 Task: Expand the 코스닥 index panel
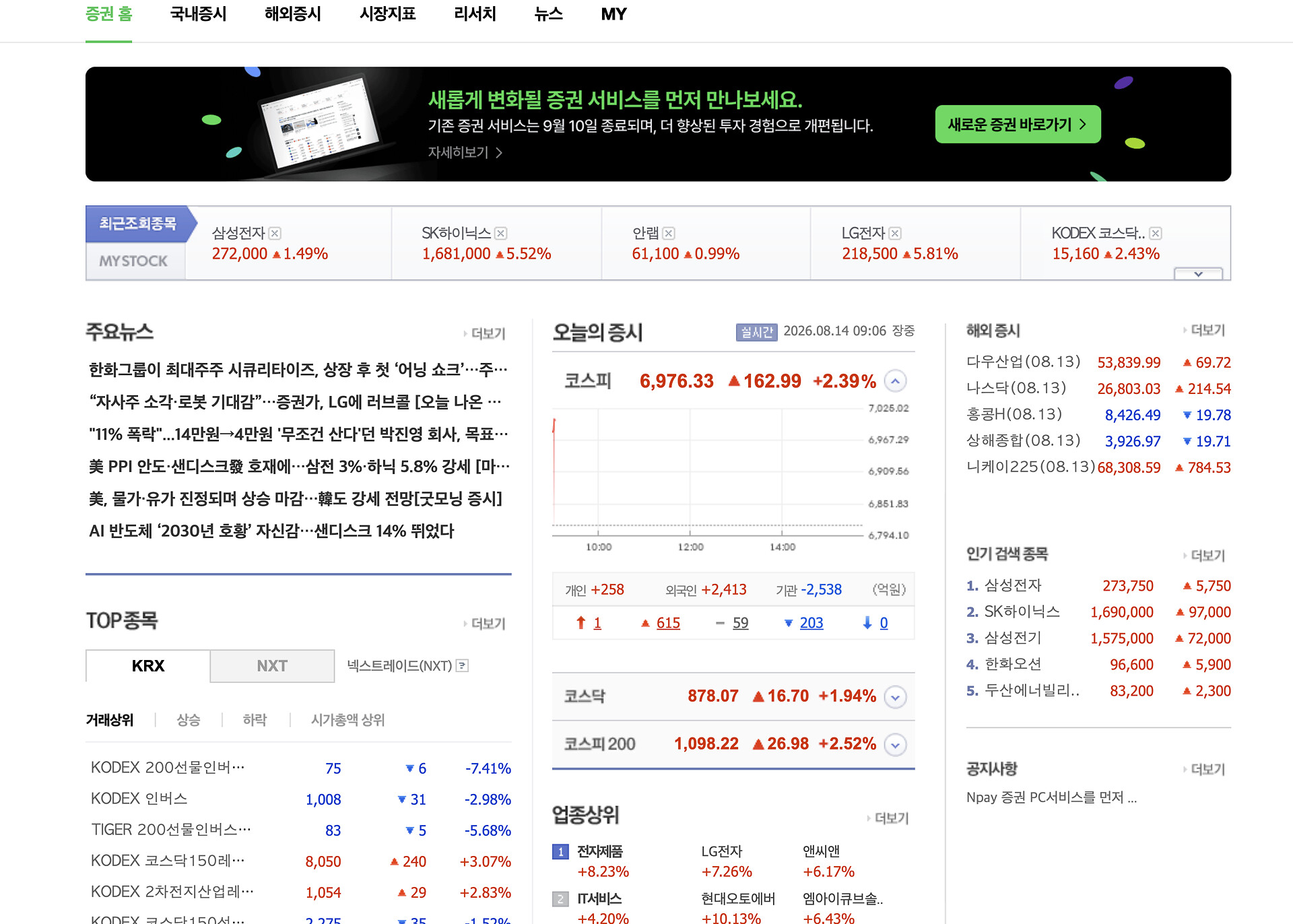pos(895,696)
